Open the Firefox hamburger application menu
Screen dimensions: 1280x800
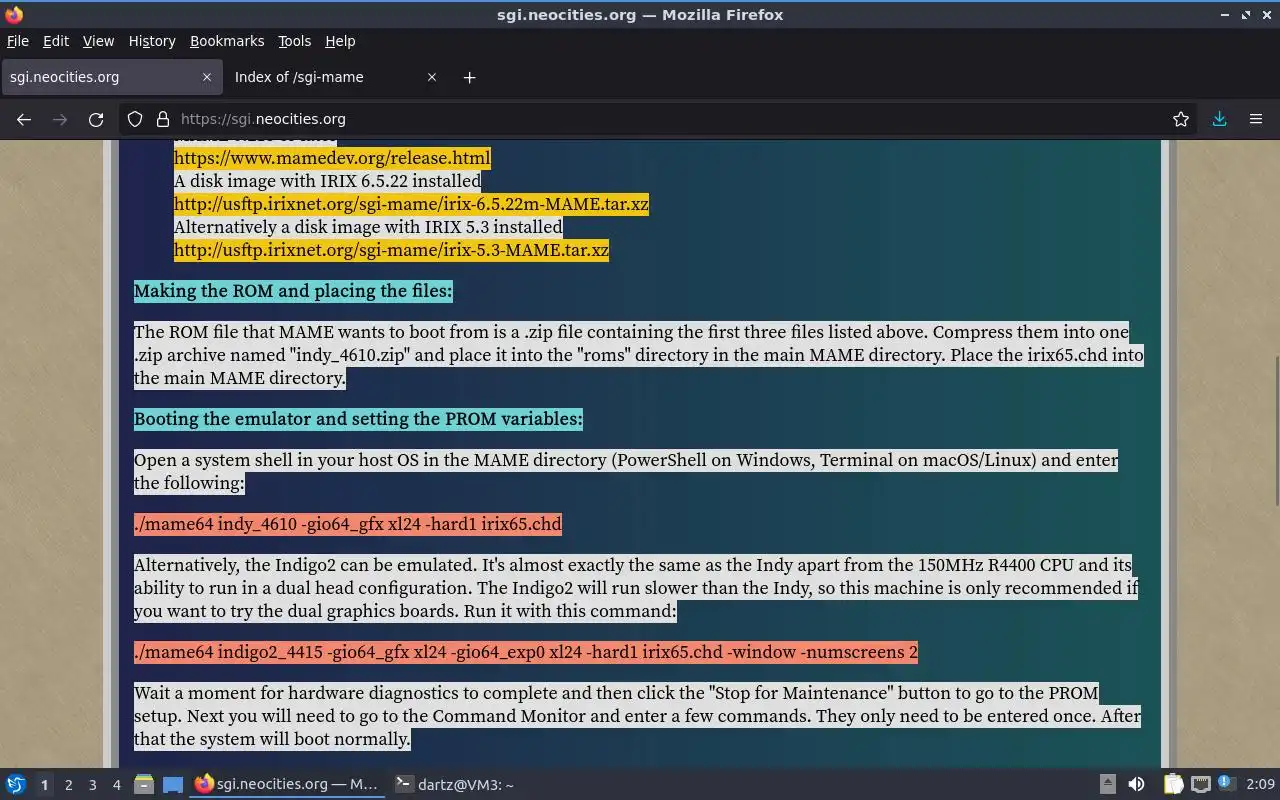[1256, 119]
